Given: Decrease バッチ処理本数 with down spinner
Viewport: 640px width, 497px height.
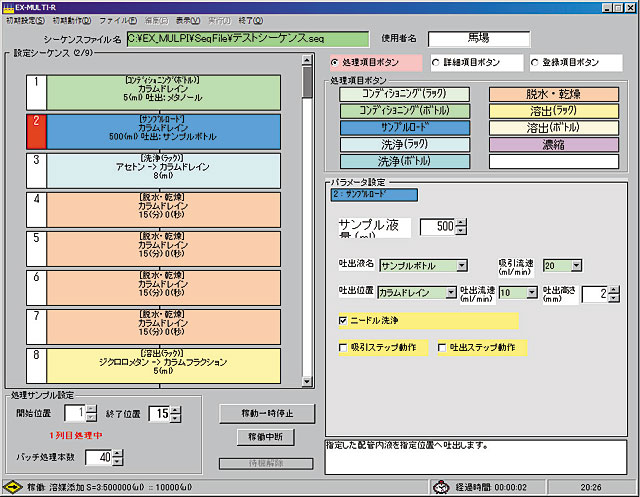Looking at the screenshot, I should [117, 462].
